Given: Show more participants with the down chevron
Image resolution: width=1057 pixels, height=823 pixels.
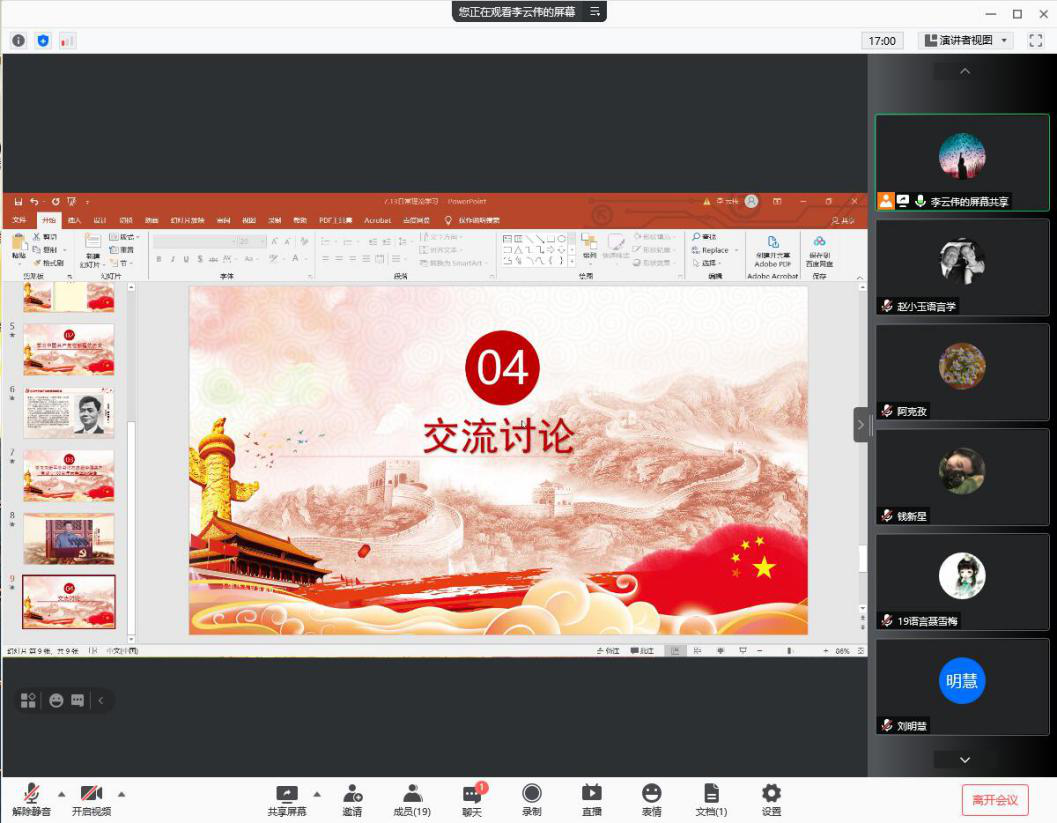Looking at the screenshot, I should pos(965,760).
